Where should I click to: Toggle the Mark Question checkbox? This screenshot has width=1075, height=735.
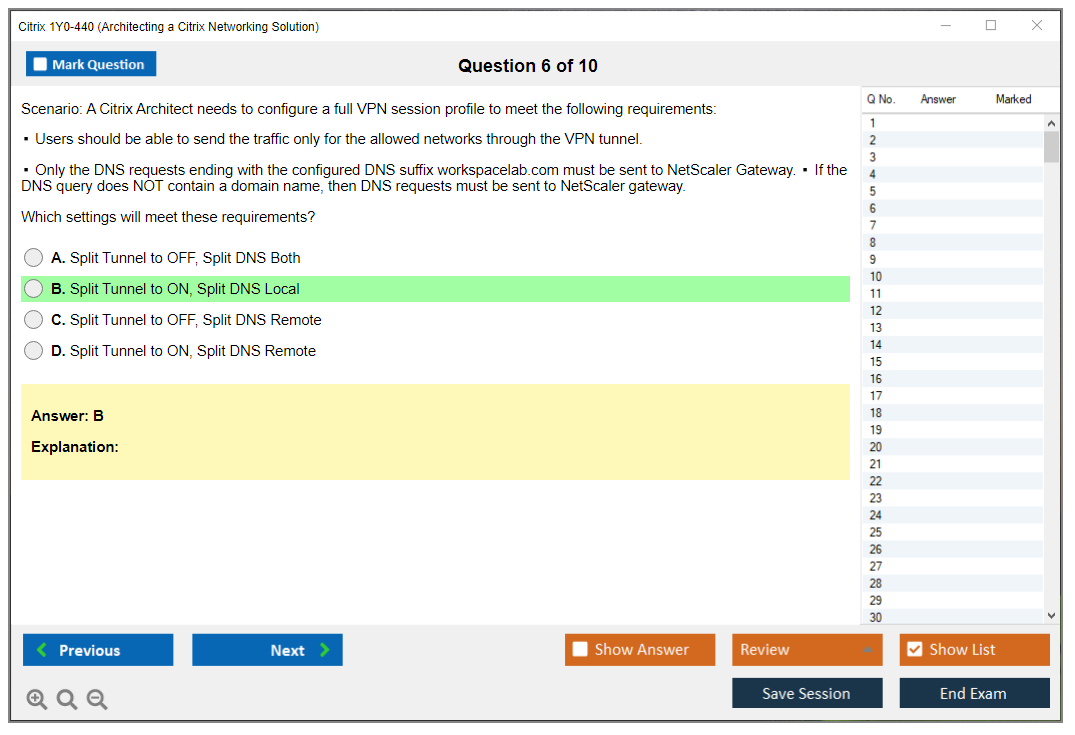(41, 65)
